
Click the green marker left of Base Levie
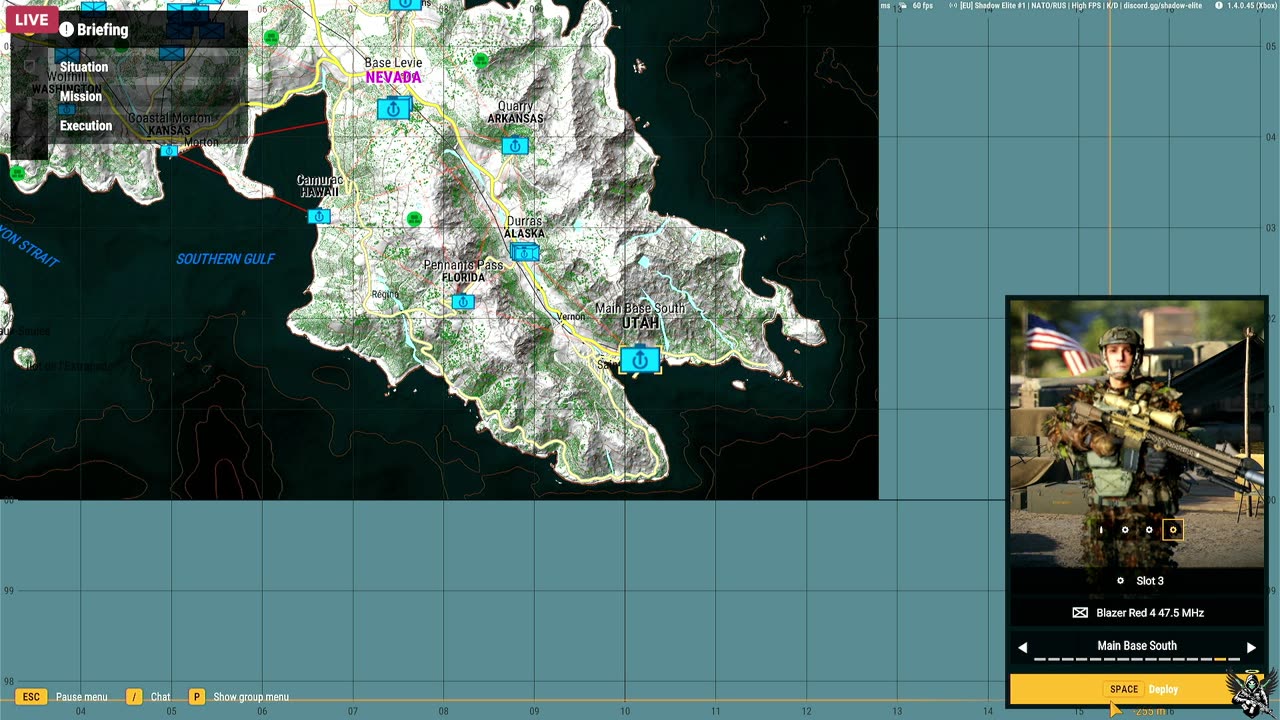(x=271, y=37)
